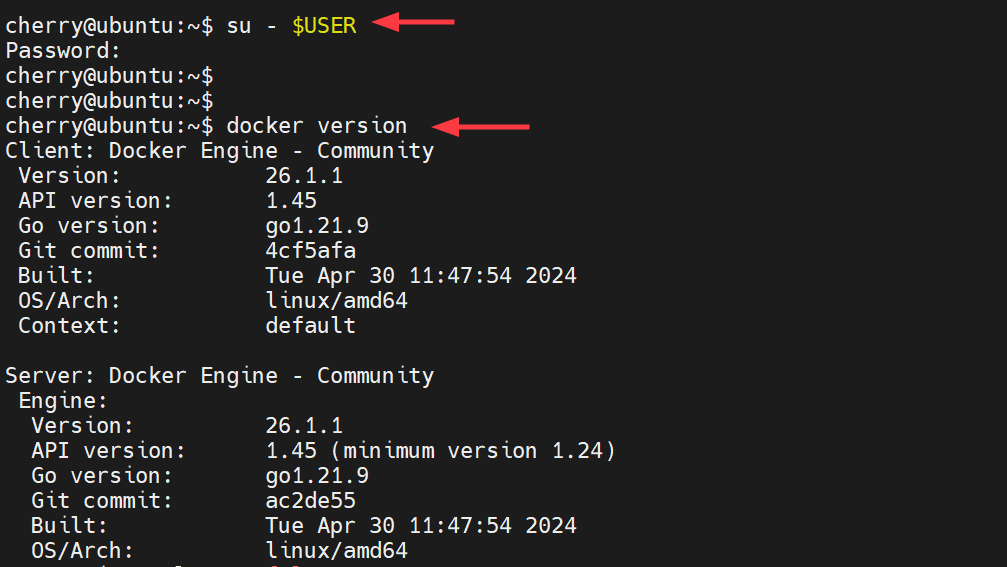Click the Context value default
1007x567 pixels.
(x=310, y=325)
